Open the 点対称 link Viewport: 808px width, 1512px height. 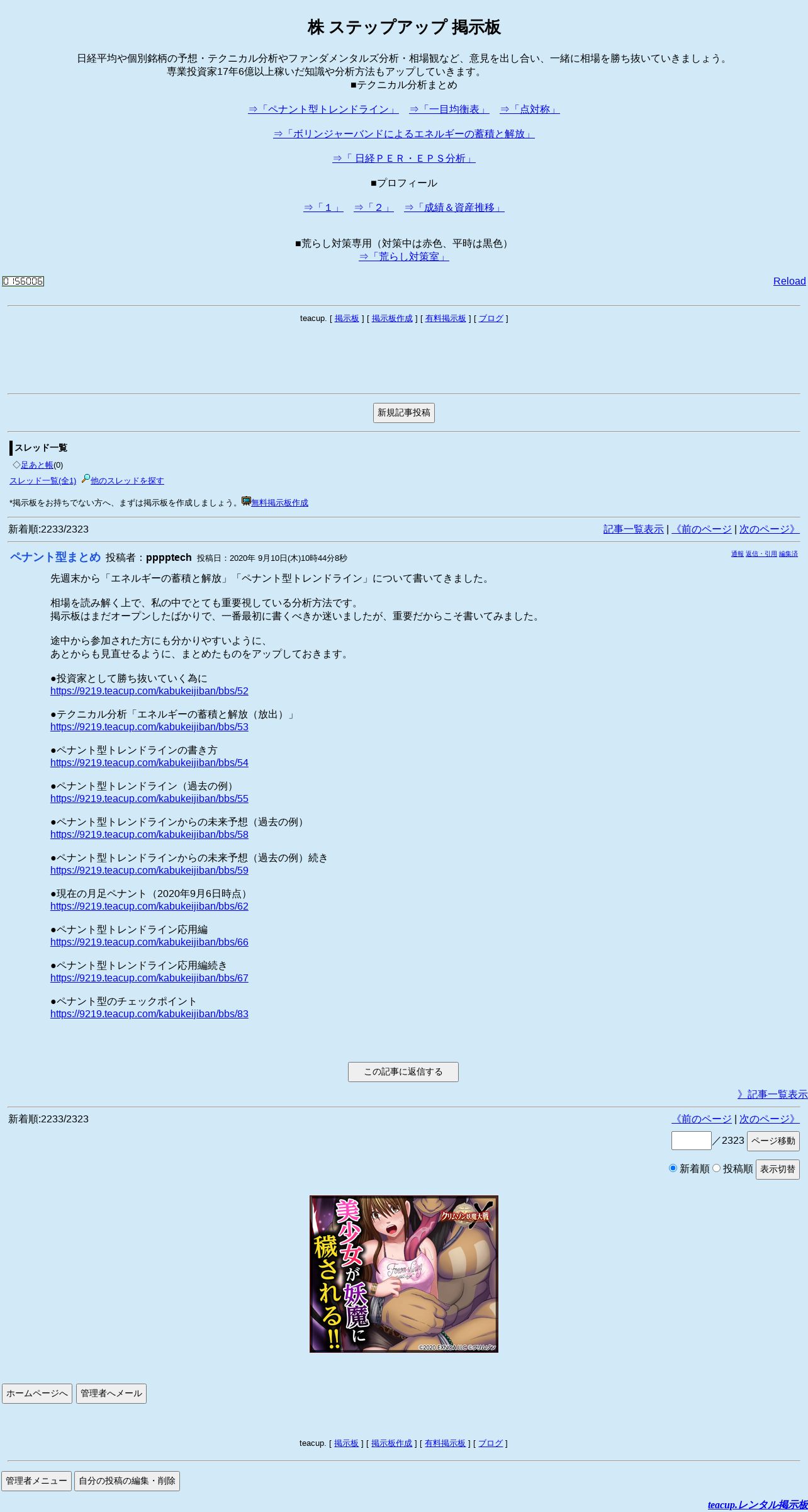[530, 110]
